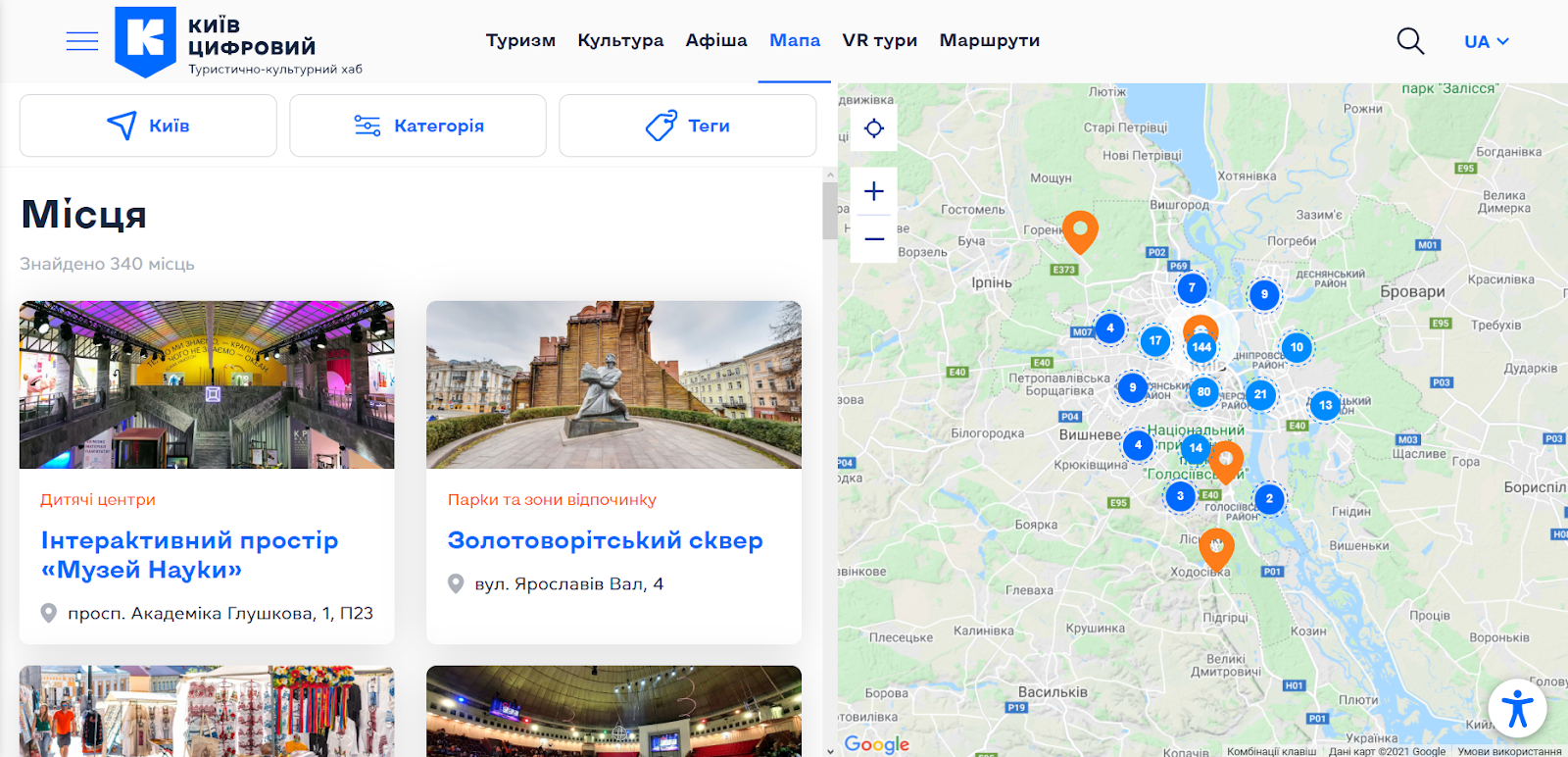Open the 3 map cluster marker
The height and width of the screenshot is (757, 1568).
point(1180,496)
